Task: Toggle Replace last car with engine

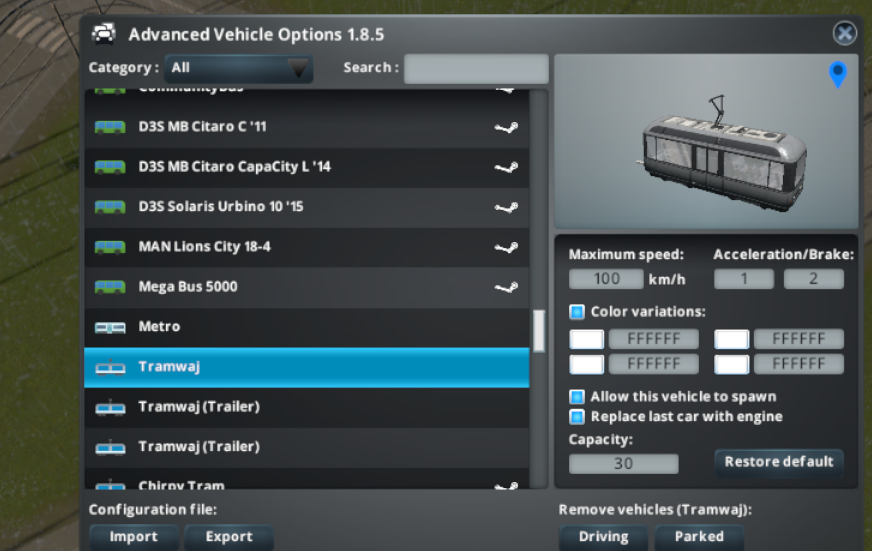Action: [577, 416]
